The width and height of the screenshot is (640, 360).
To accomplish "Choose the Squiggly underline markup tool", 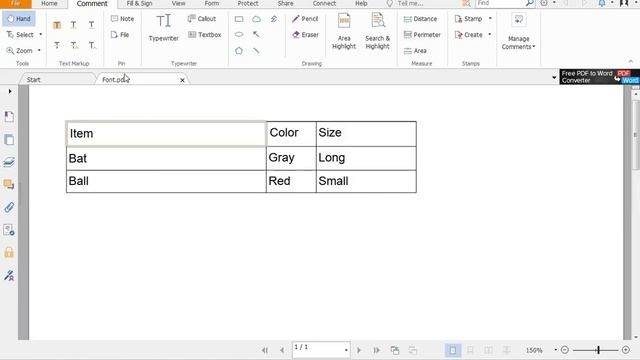I will pos(73,25).
